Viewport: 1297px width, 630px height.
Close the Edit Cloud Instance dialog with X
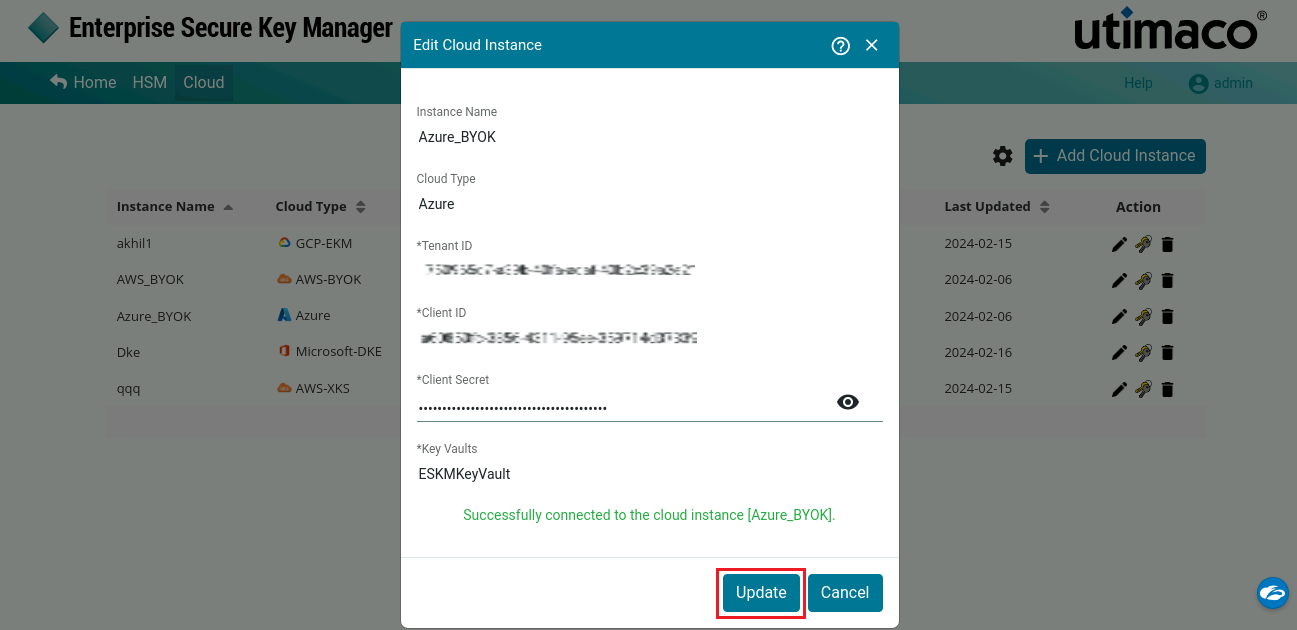872,45
